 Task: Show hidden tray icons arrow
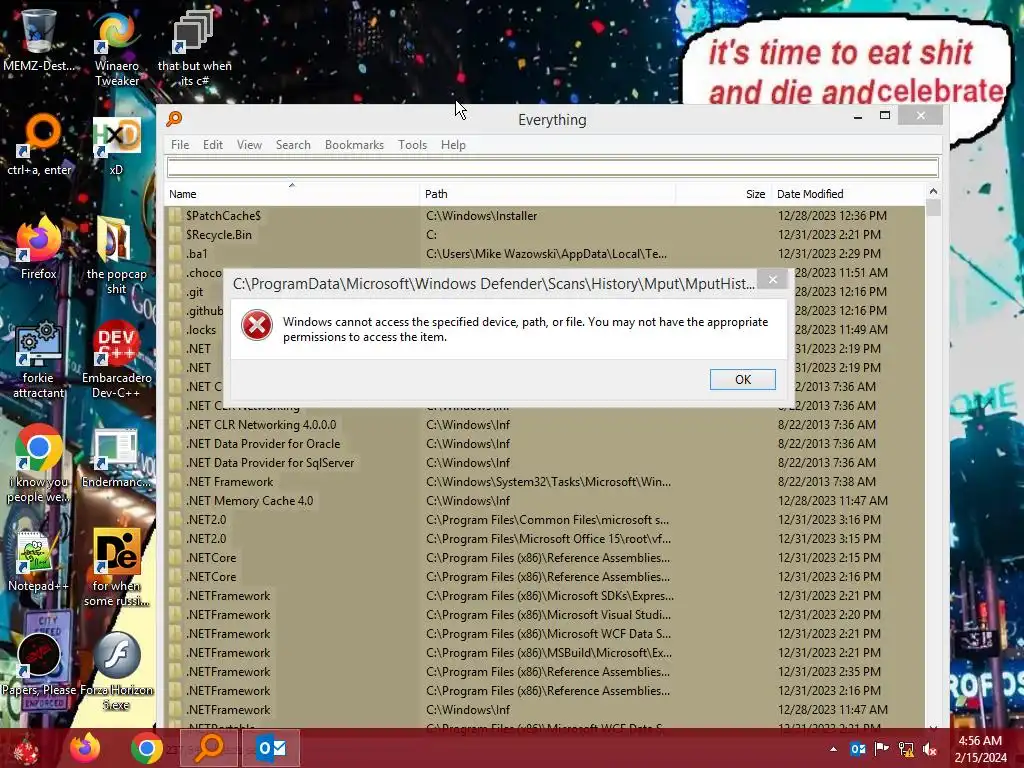pos(833,749)
